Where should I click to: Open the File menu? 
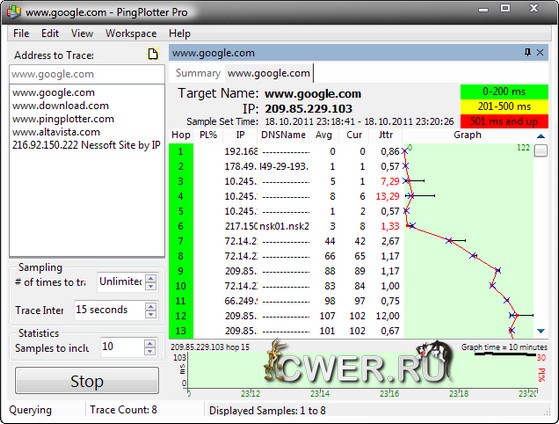21,33
